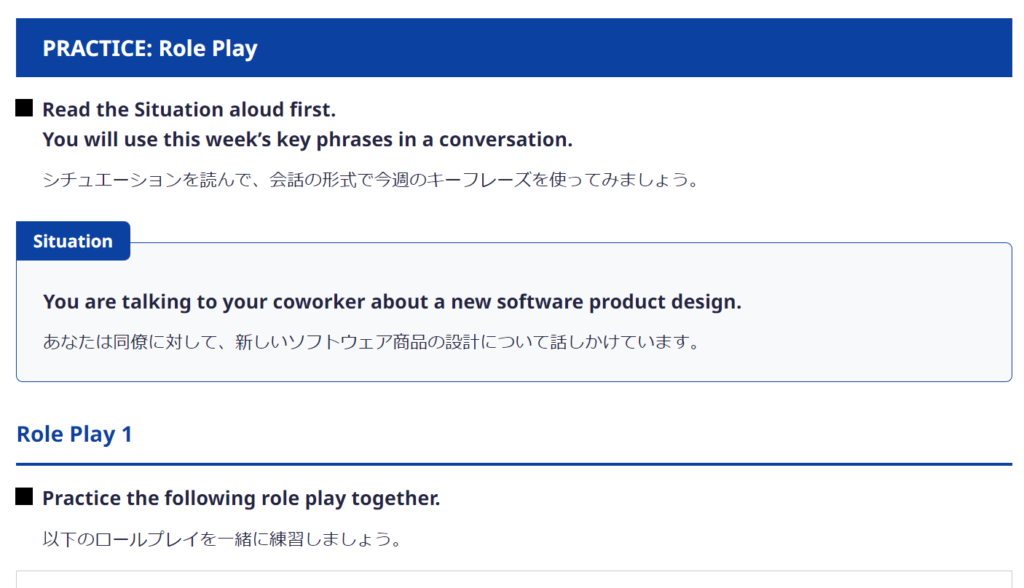Click the "You will use this week's key phrases" line
Image resolution: width=1024 pixels, height=588 pixels.
[307, 139]
